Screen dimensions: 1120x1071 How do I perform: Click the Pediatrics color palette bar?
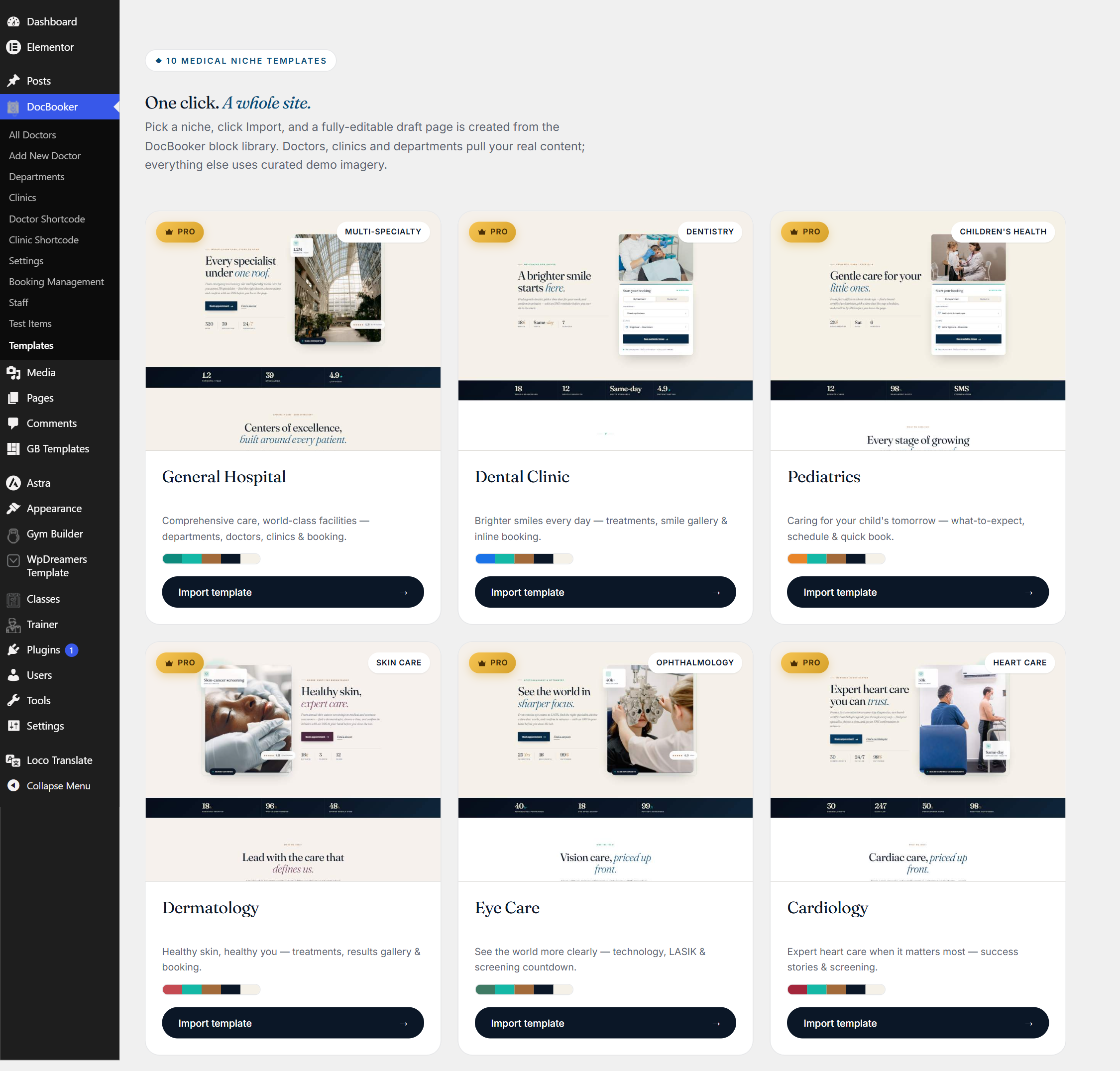tap(836, 559)
